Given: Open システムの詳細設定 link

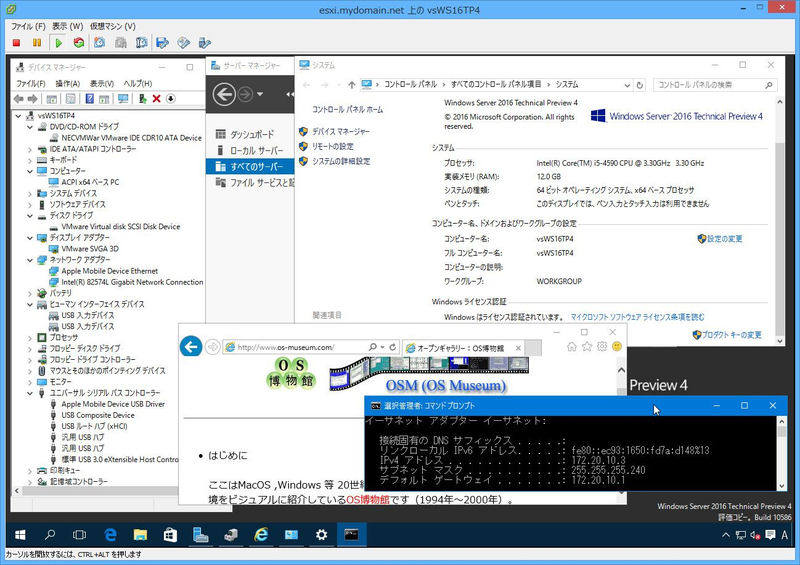Looking at the screenshot, I should [x=341, y=161].
